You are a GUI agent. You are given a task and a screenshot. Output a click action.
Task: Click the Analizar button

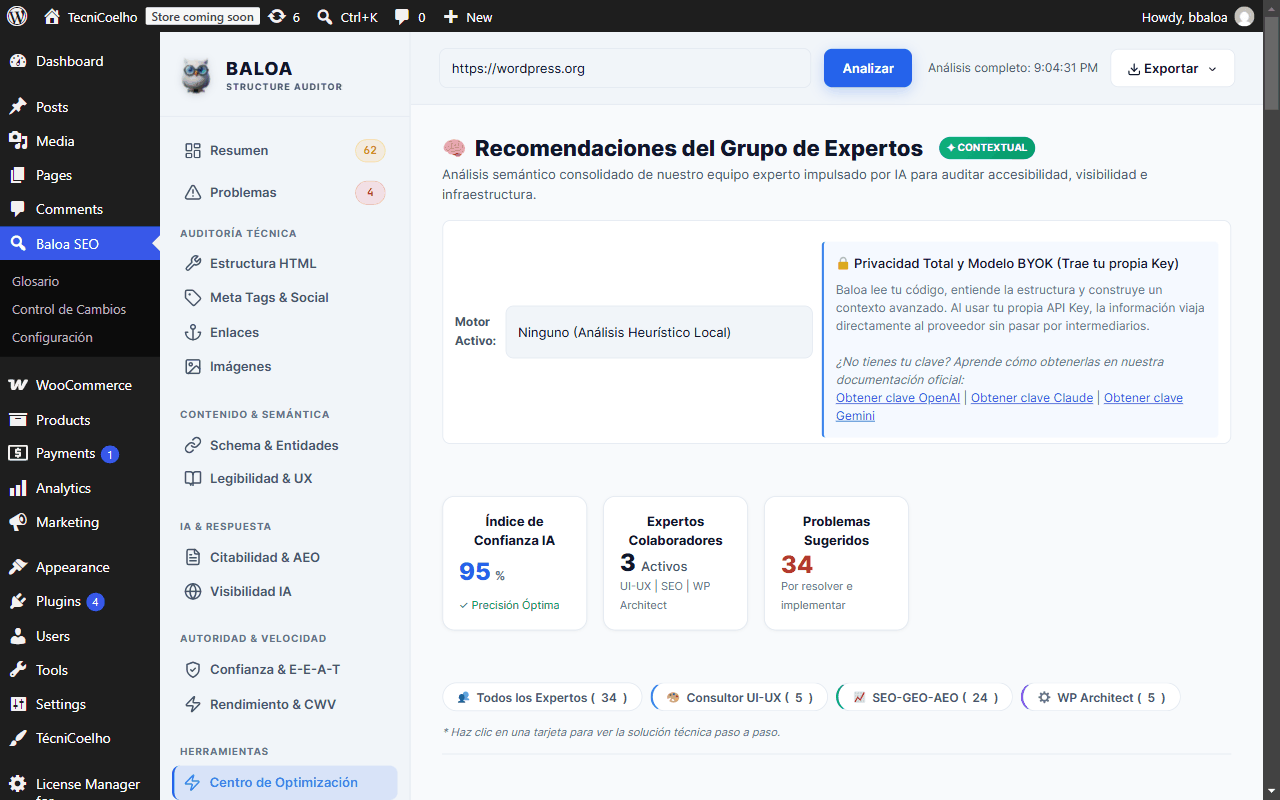click(868, 68)
